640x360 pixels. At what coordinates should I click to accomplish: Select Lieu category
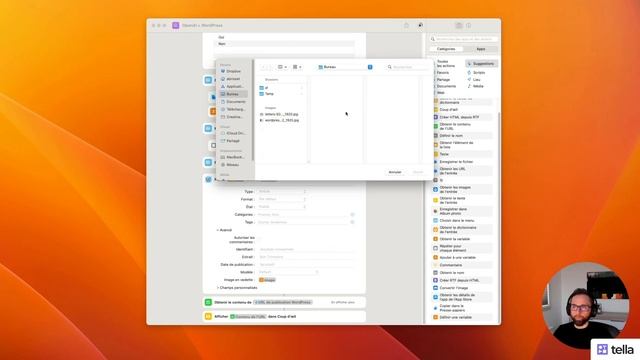[476, 80]
